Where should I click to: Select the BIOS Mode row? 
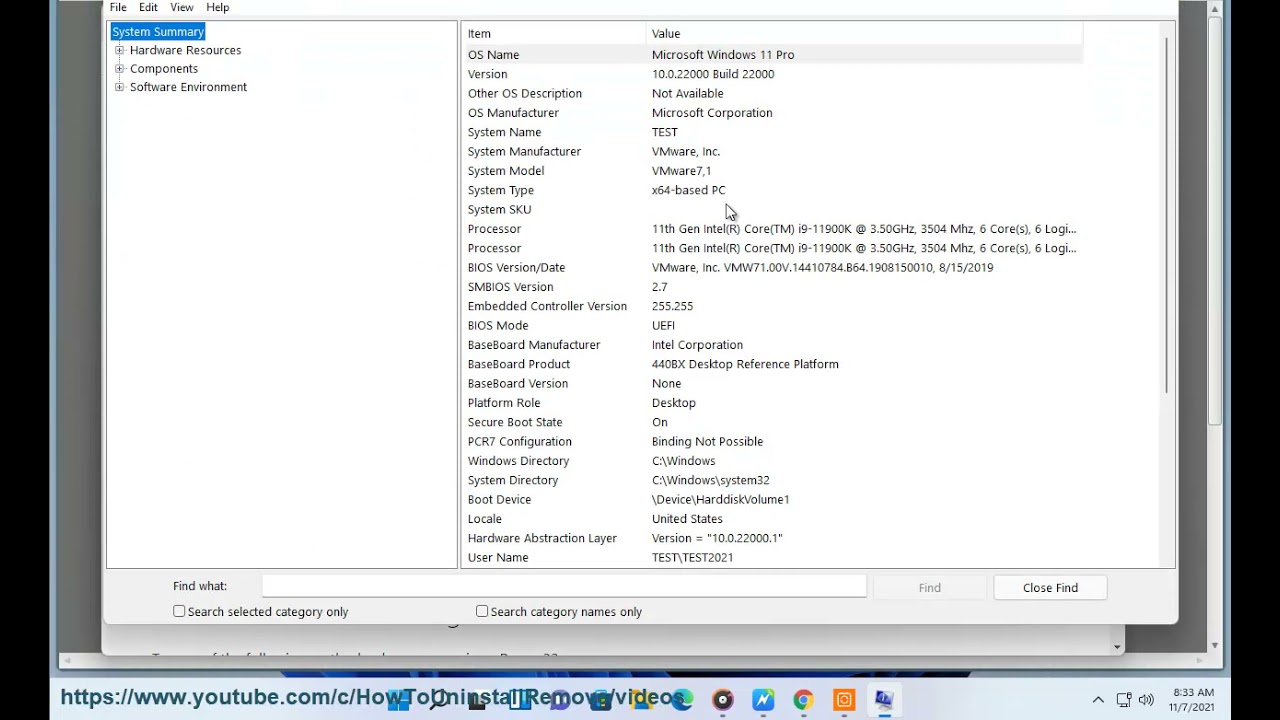pos(772,325)
